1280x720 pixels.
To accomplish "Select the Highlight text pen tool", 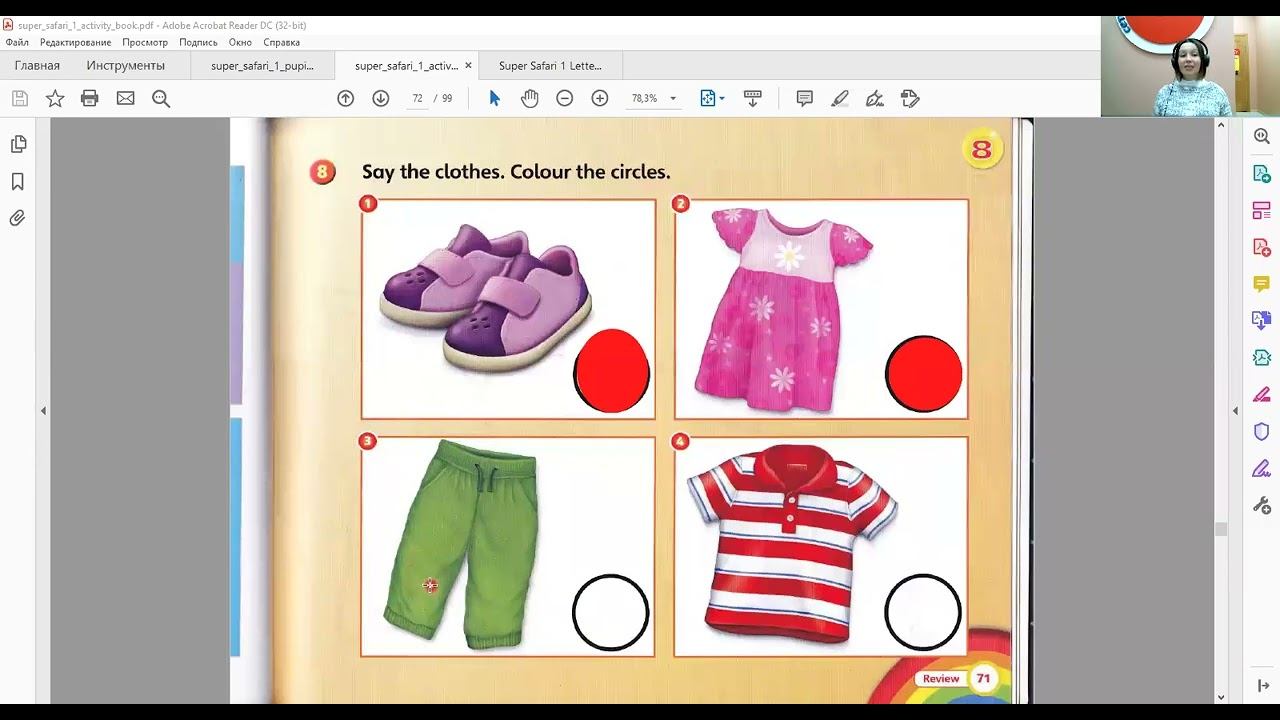I will pyautogui.click(x=840, y=98).
